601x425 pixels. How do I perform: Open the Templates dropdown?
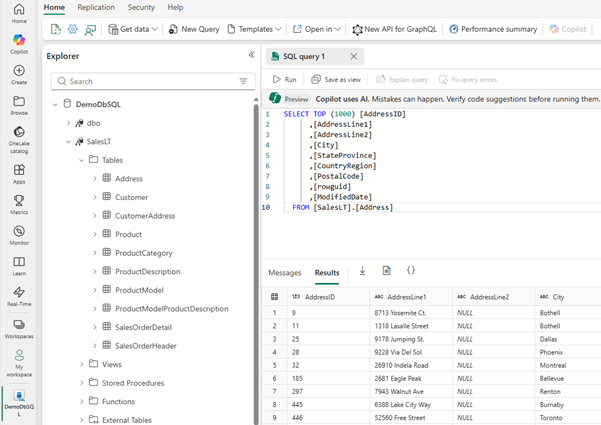(255, 29)
